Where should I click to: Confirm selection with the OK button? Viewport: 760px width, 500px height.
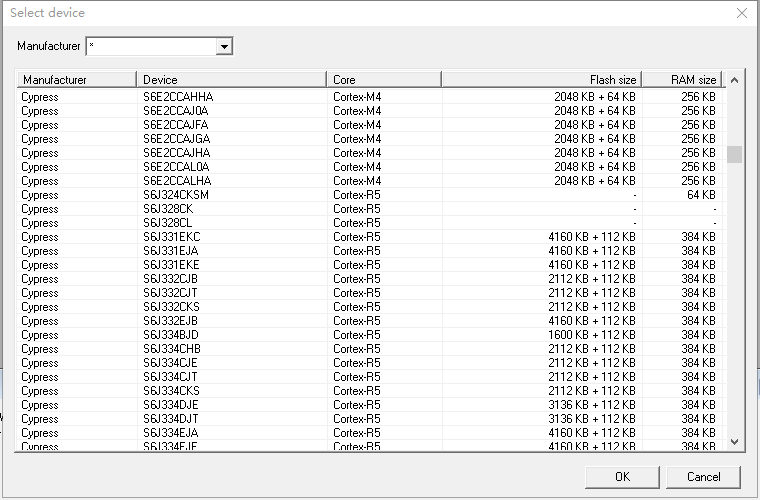coord(622,477)
